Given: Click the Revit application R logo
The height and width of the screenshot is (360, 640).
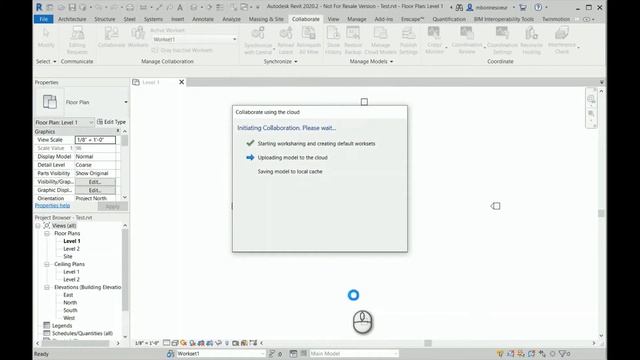Looking at the screenshot, I should coord(39,7).
